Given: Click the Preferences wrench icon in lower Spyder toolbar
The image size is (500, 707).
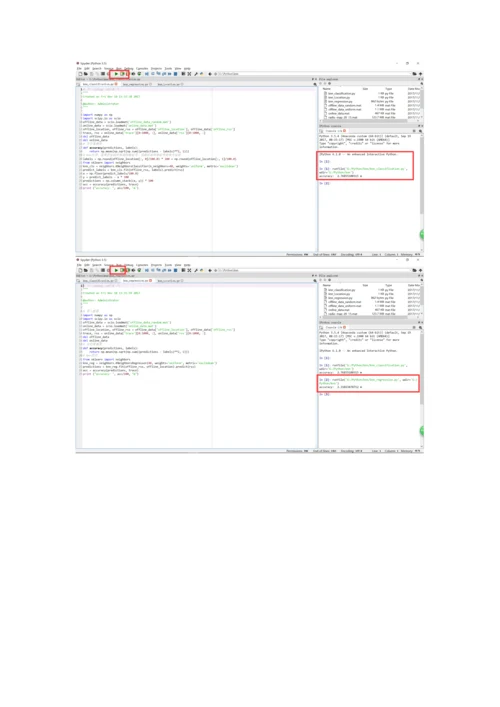Looking at the screenshot, I should [x=196, y=271].
